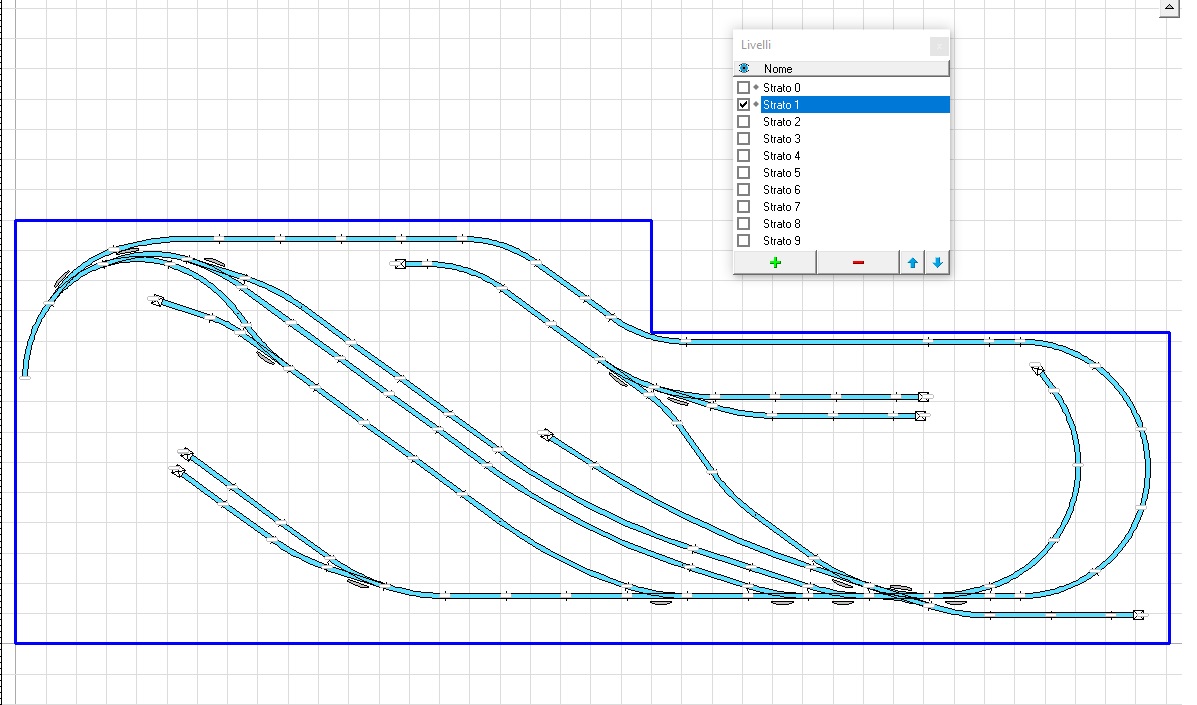Close the Livelli panel

coord(938,45)
